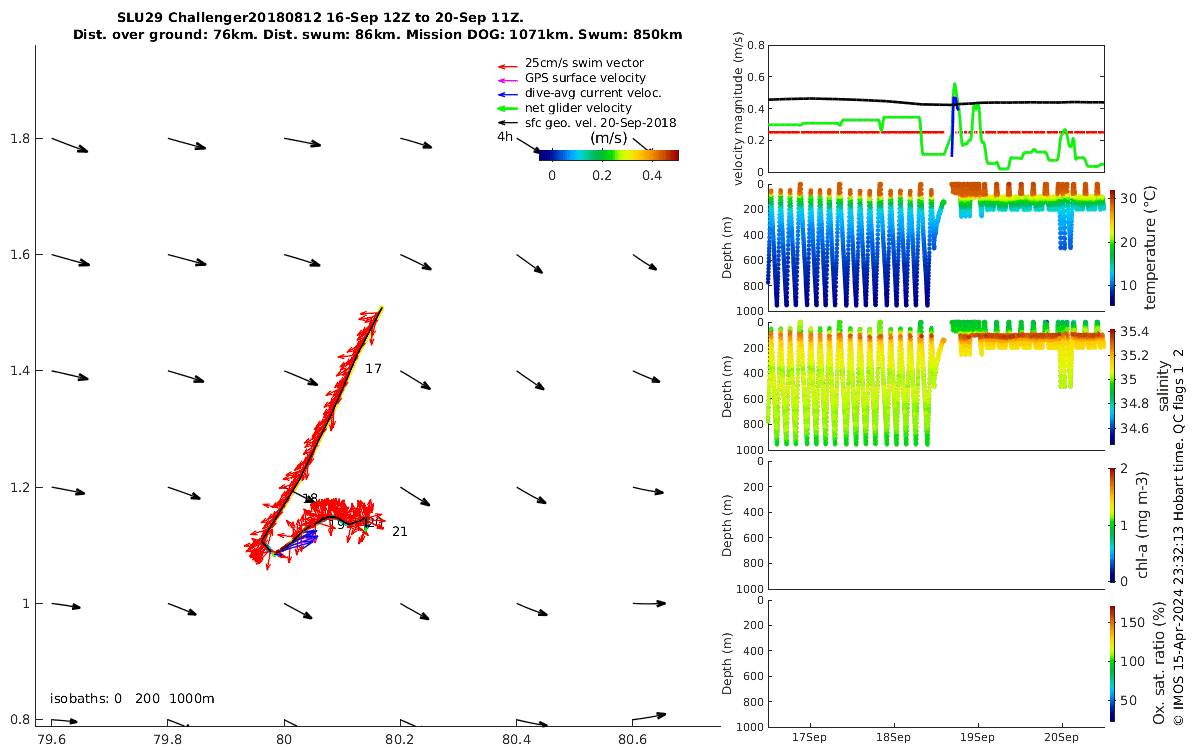Click the blue spike in velocity magnitude plot
The height and width of the screenshot is (750, 1200).
[953, 126]
